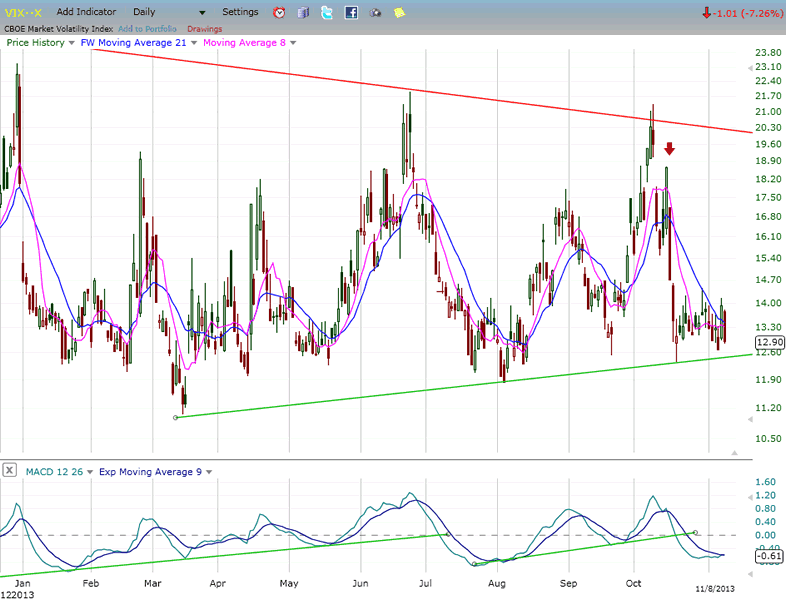
Task: Click the alarm clock alert icon
Action: [x=279, y=13]
